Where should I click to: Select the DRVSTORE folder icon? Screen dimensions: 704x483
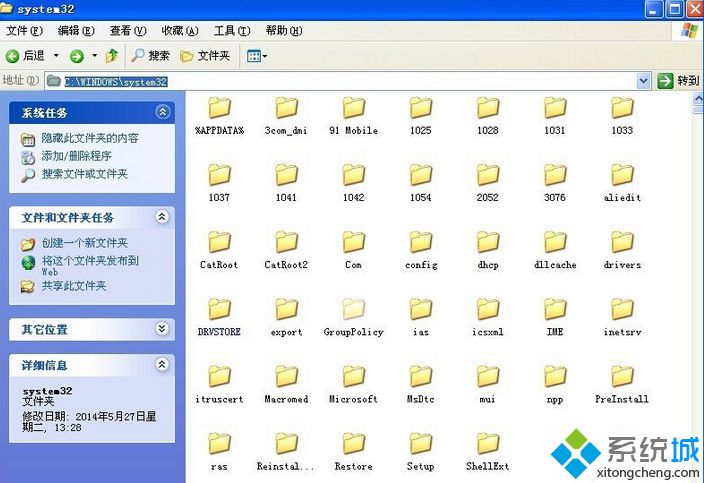pos(220,309)
